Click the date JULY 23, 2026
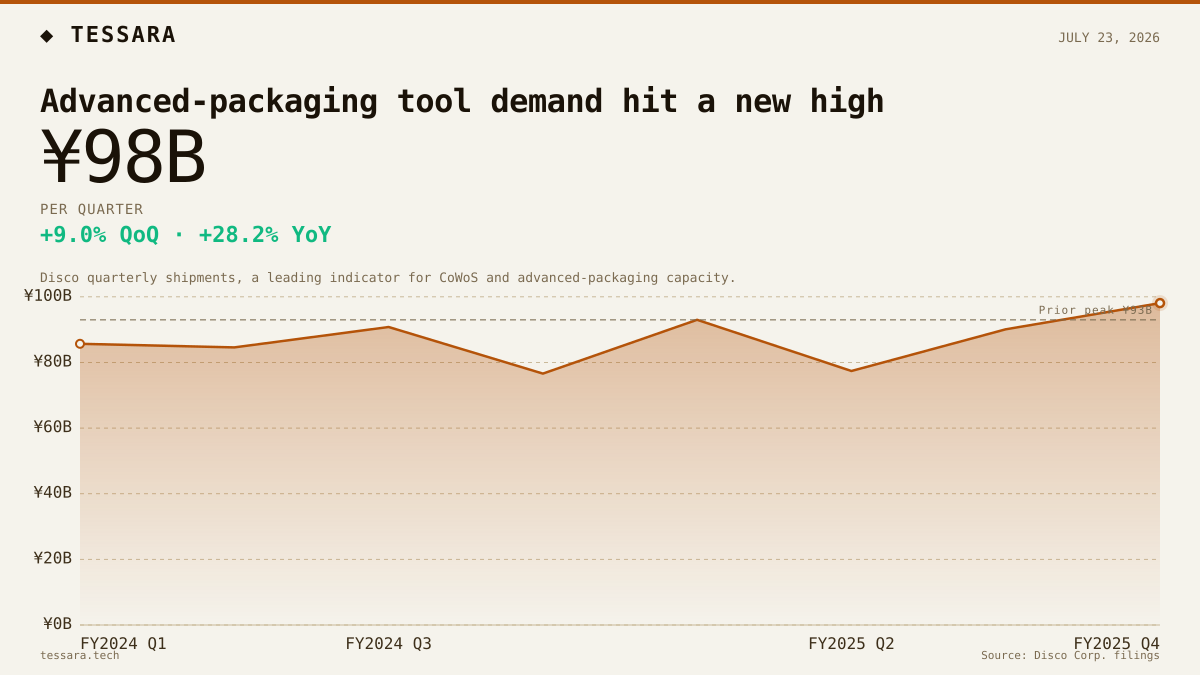 click(x=1109, y=38)
